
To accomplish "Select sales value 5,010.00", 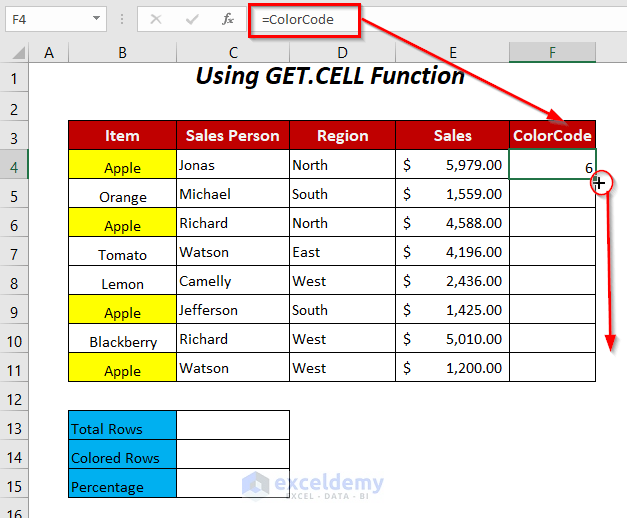I will click(x=452, y=338).
